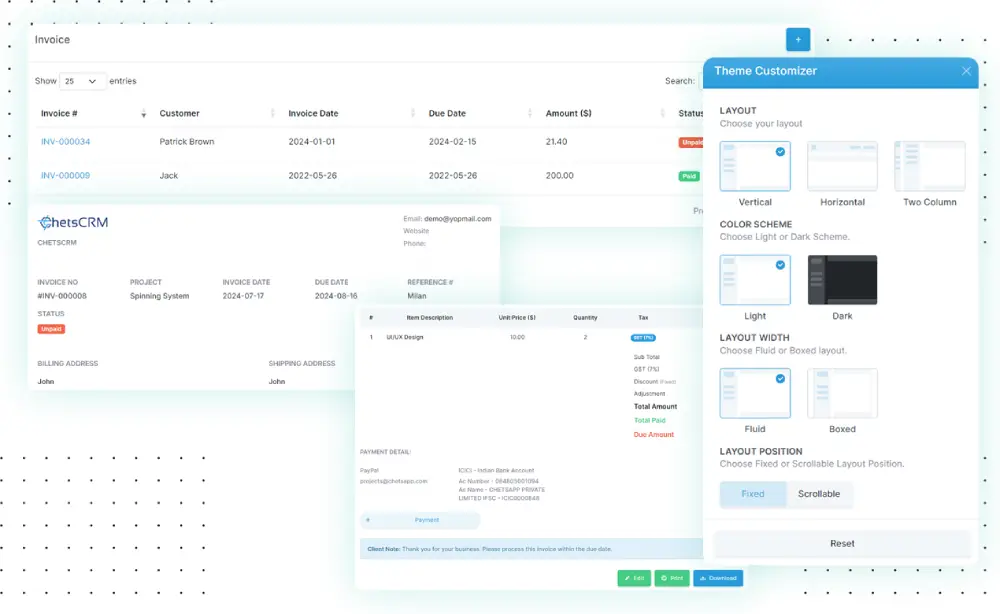Sort by the Amount ($) column
This screenshot has height=614, width=1000.
568,114
